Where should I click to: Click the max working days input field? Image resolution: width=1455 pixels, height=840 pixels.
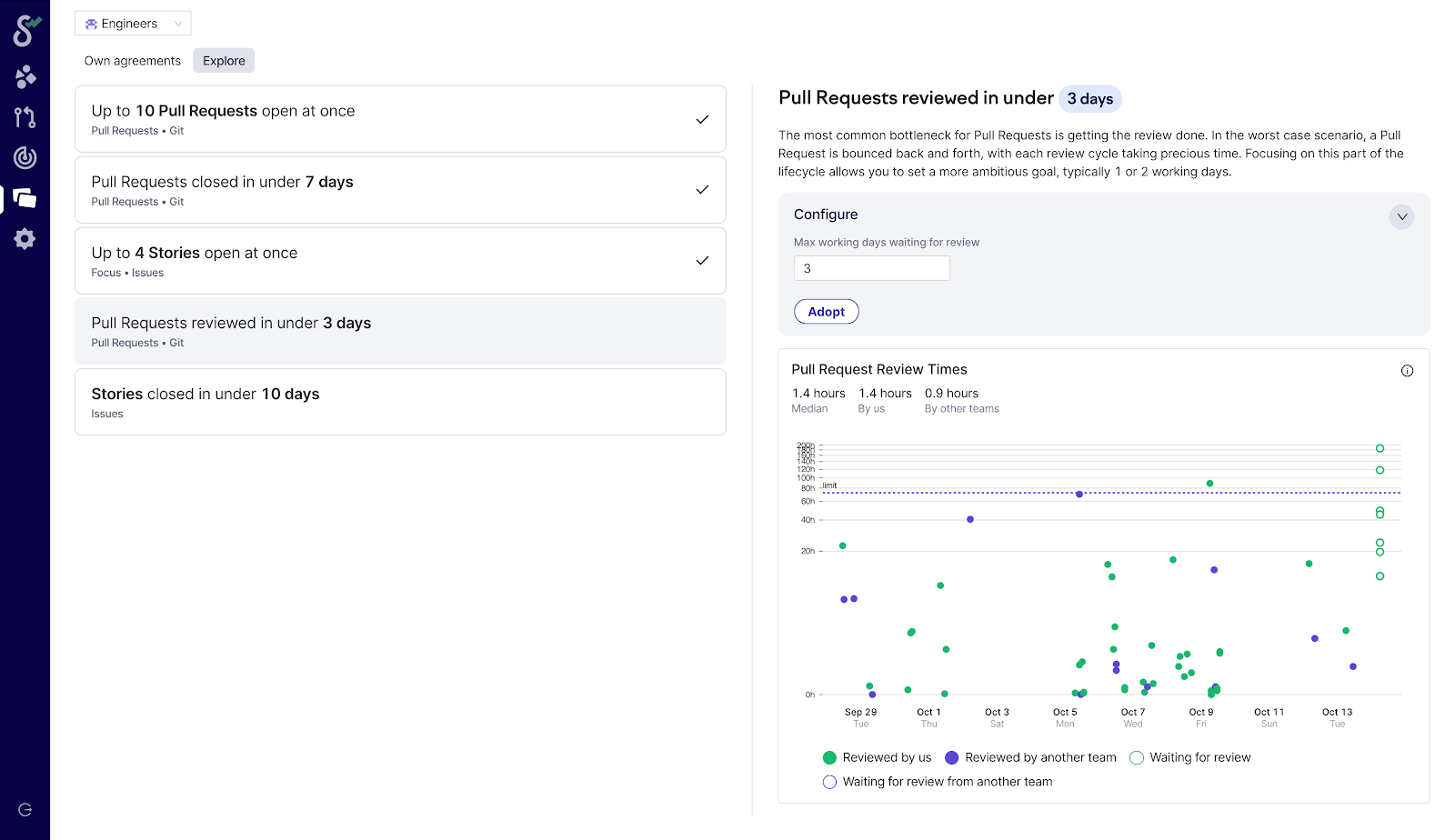point(871,268)
